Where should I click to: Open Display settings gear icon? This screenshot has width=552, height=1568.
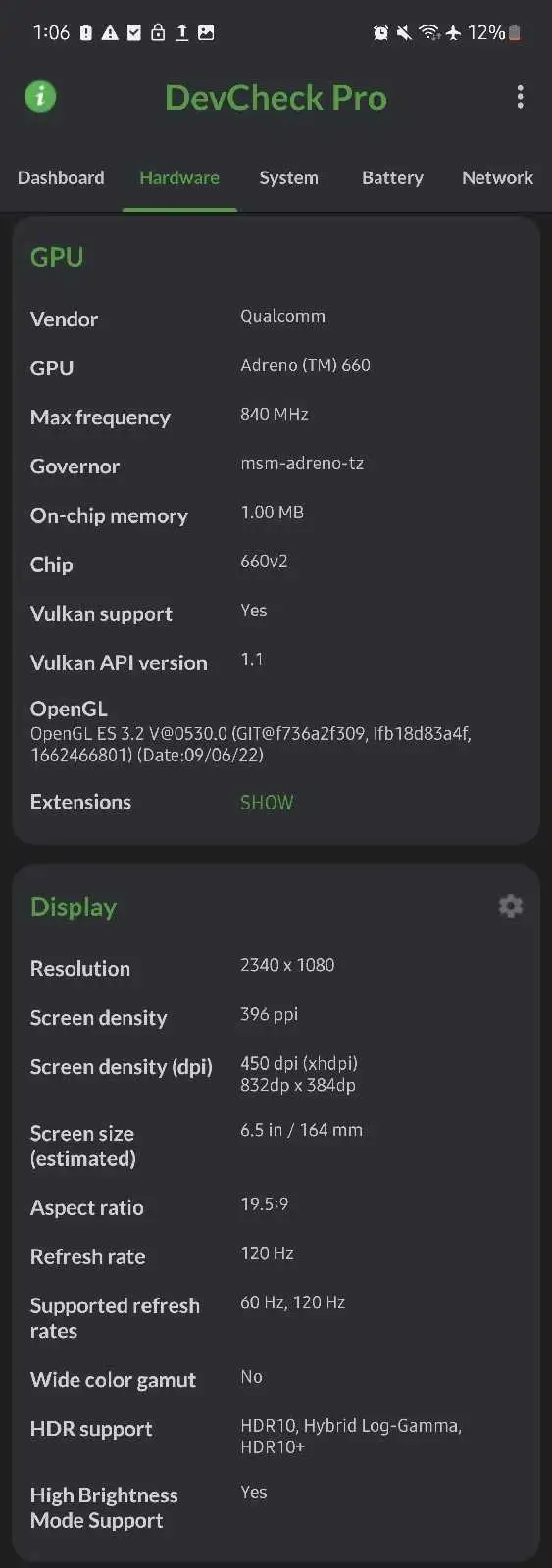511,906
